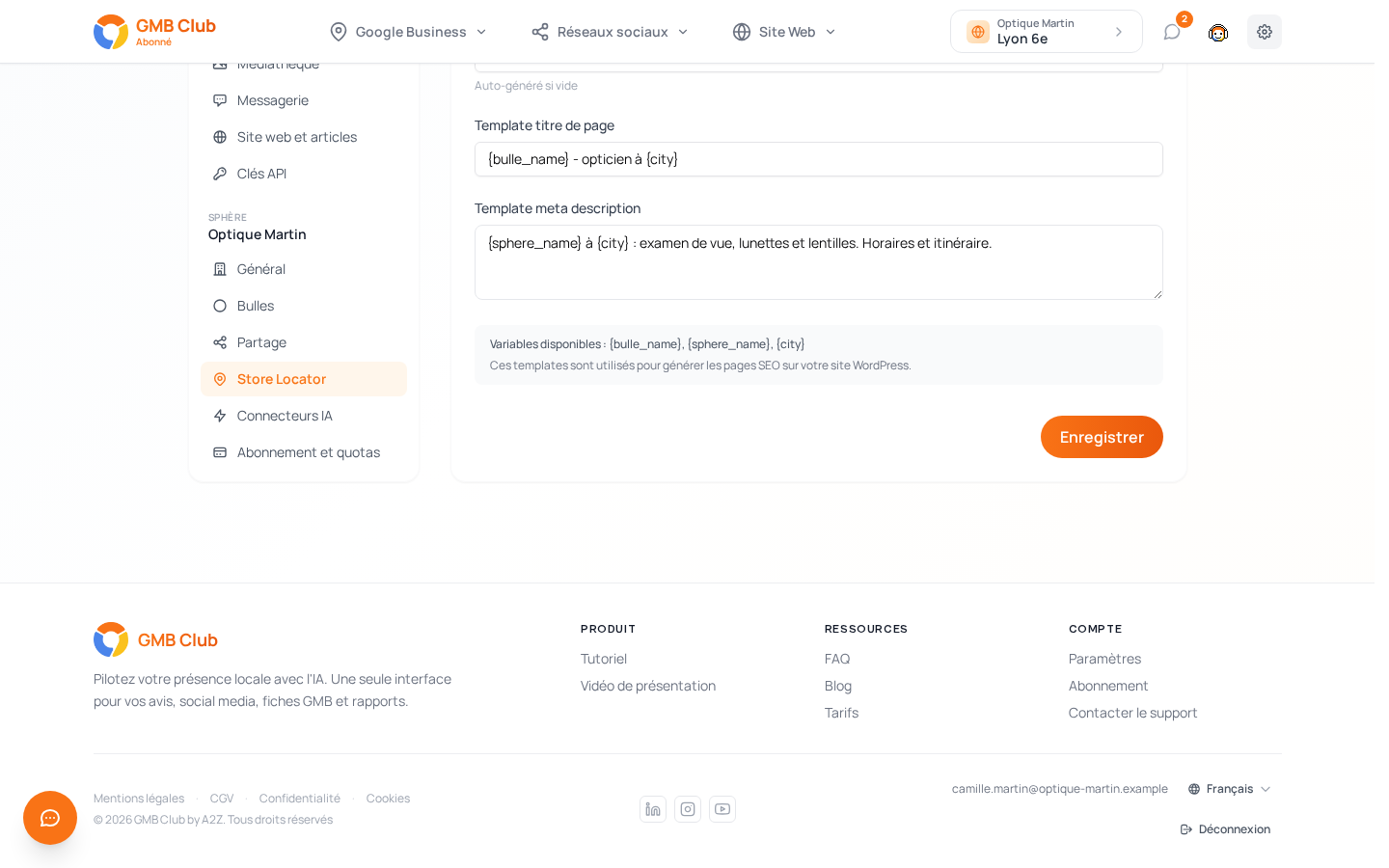This screenshot has width=1389, height=868.
Task: Open the CGV footer link
Action: click(x=222, y=799)
